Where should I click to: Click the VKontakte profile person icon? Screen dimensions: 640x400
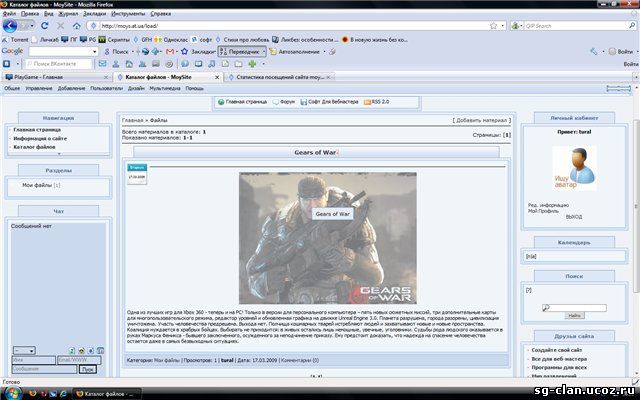click(x=116, y=64)
